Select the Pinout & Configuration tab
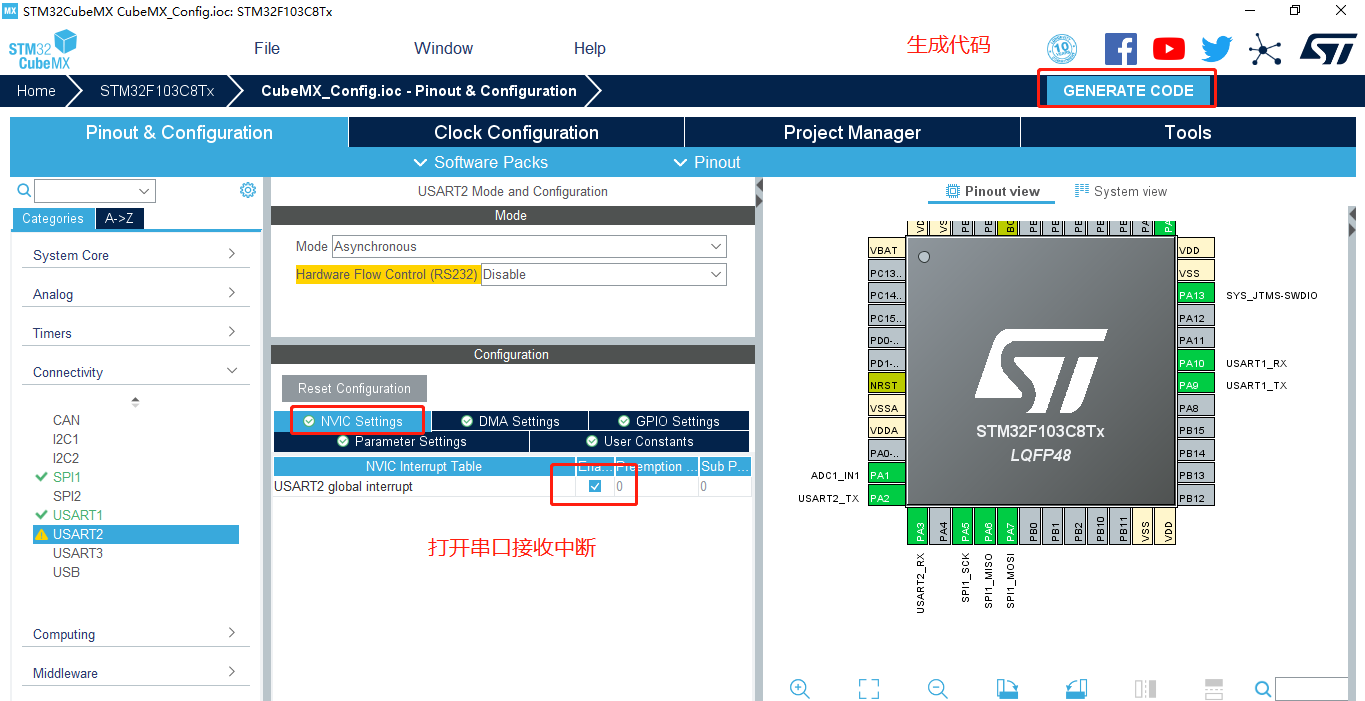Screen dimensions: 1365x701 pos(179,132)
